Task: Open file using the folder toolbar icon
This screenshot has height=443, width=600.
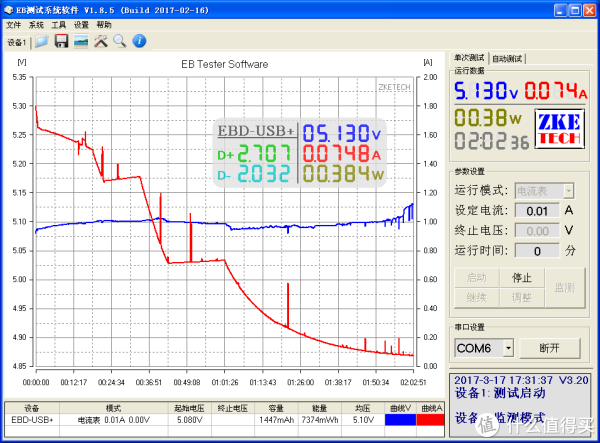Action: coord(42,41)
